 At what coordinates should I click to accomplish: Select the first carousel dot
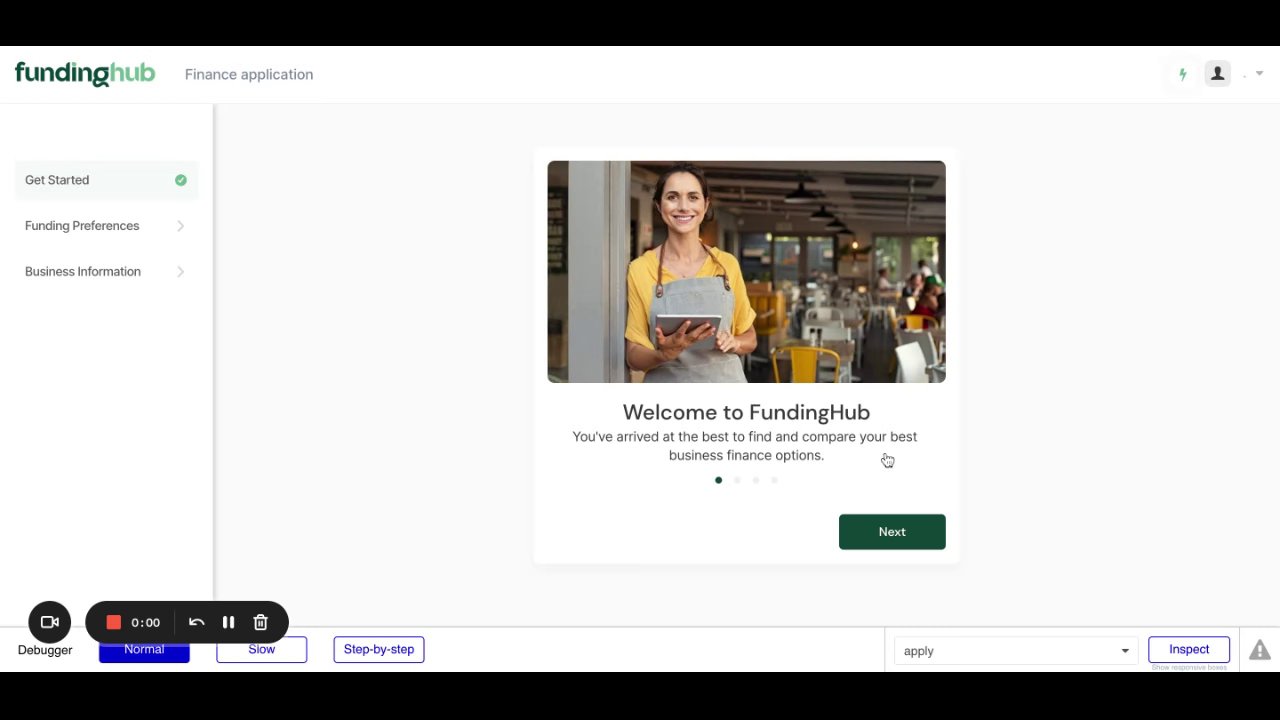718,480
